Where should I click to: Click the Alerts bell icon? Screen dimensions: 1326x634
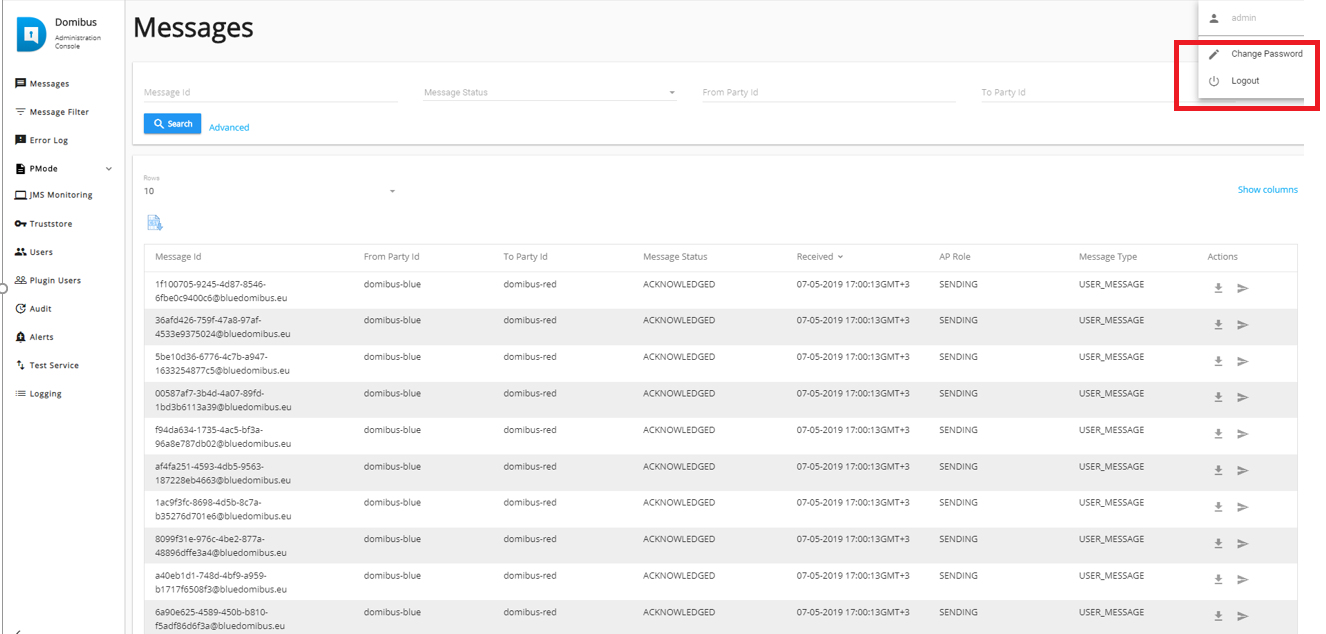(x=20, y=337)
